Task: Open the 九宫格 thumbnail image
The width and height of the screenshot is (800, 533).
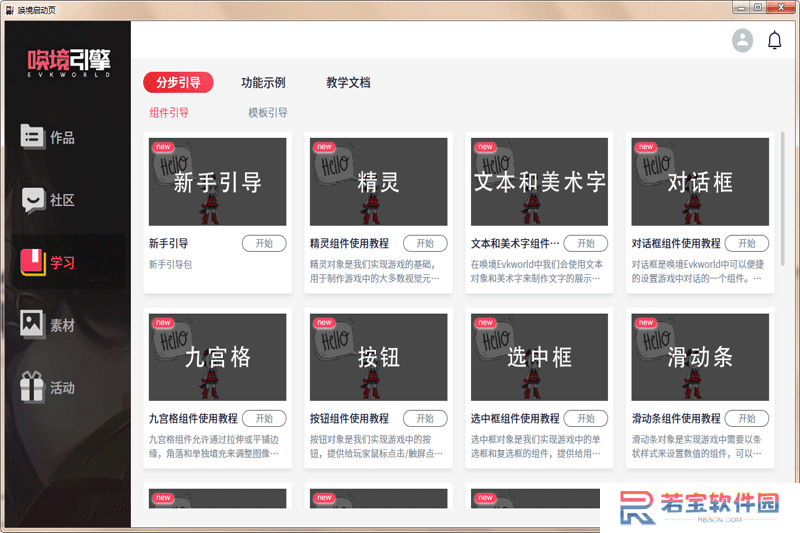Action: pos(217,357)
